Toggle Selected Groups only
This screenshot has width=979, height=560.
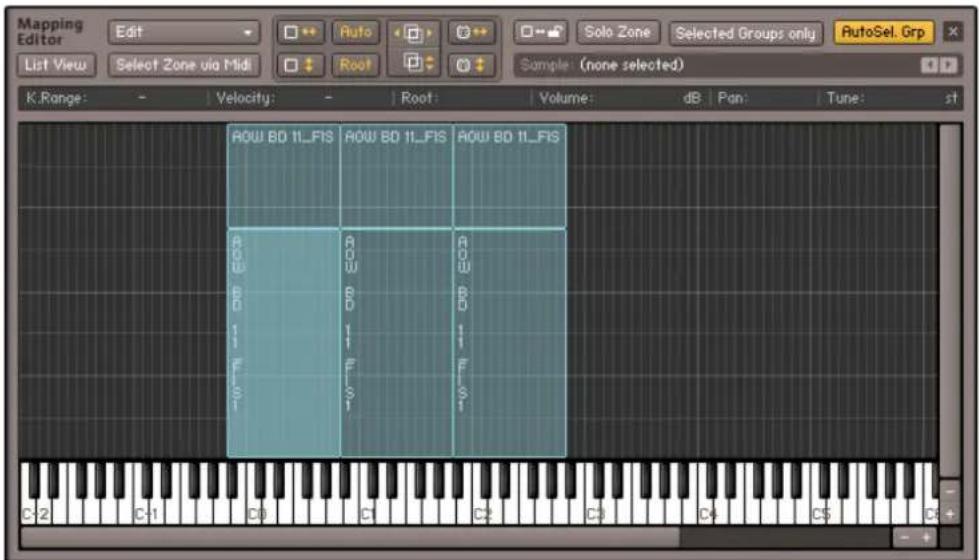745,33
